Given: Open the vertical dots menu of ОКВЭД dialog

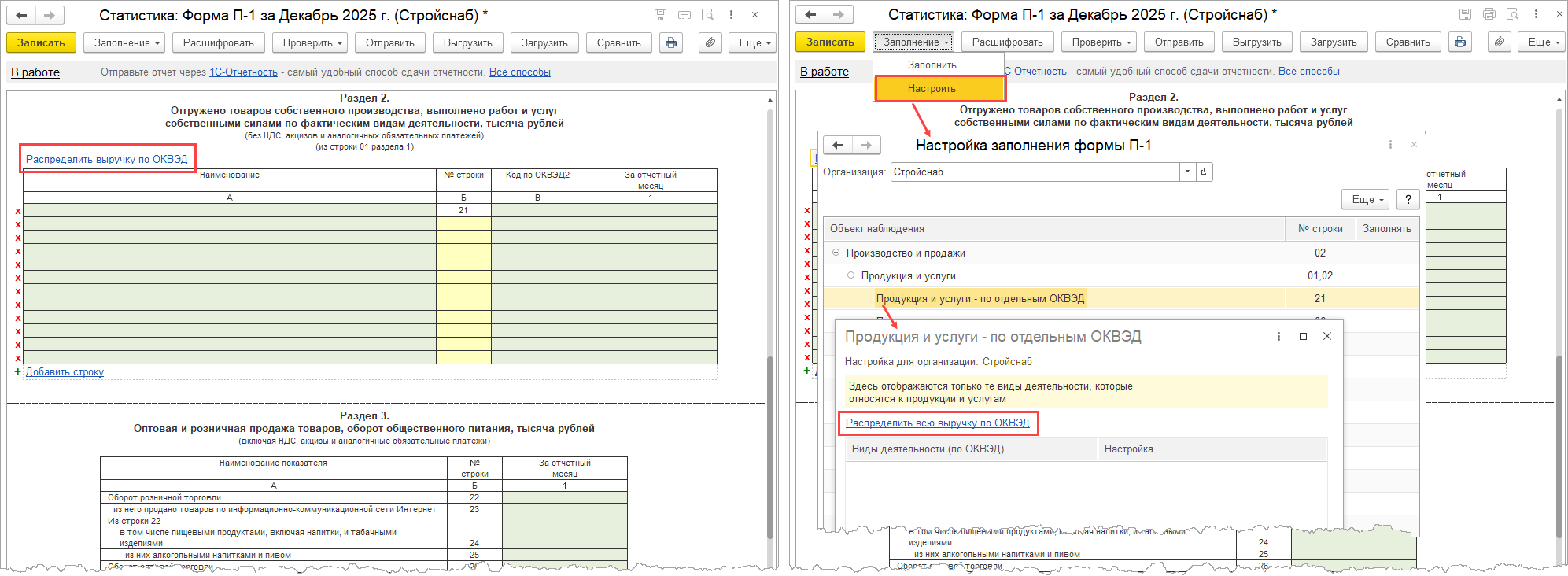Looking at the screenshot, I should point(1278,336).
